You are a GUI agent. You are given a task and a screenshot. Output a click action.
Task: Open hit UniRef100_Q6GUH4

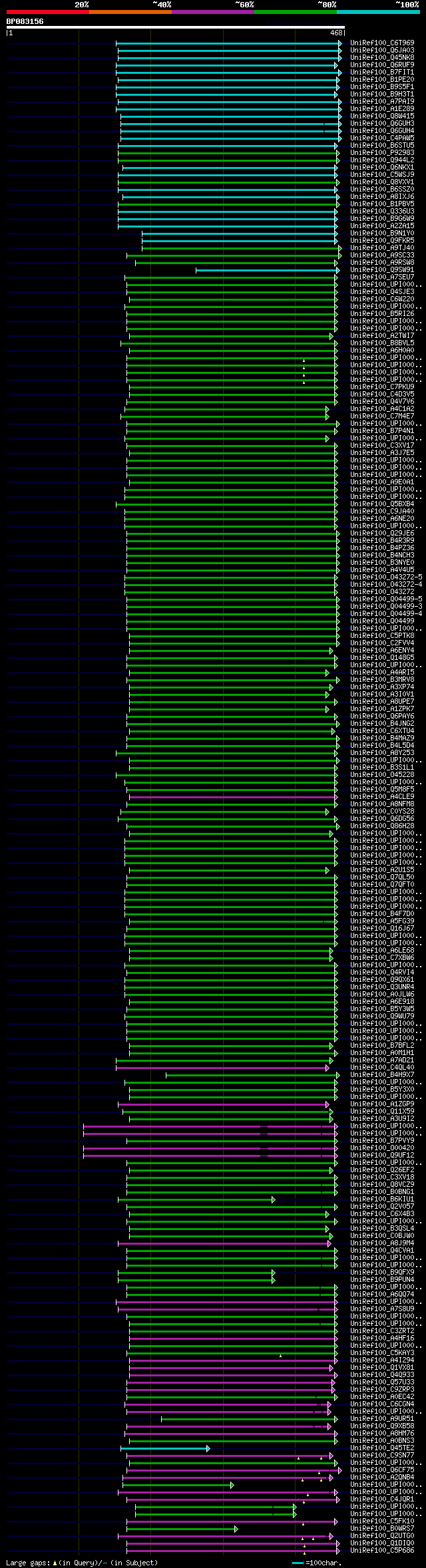click(382, 130)
